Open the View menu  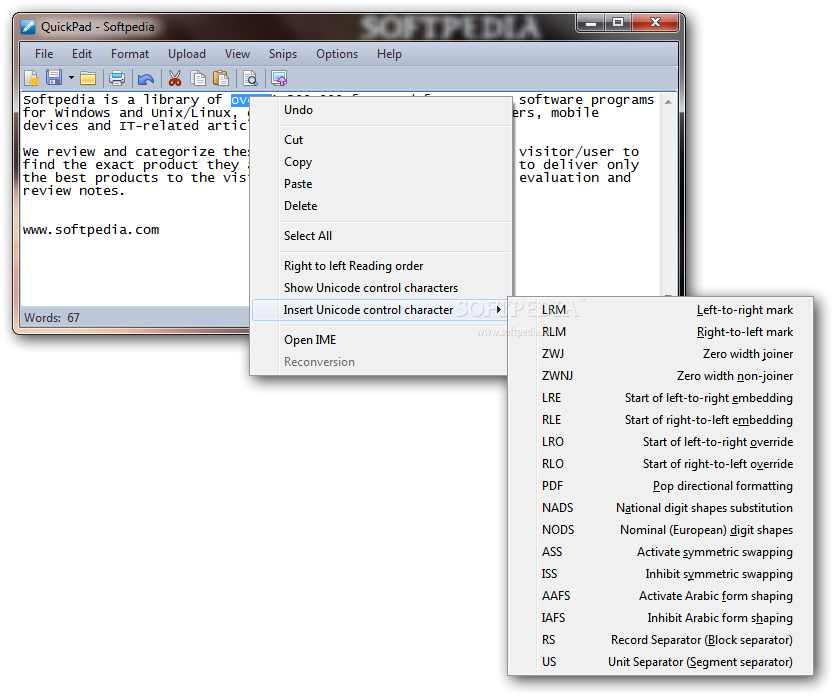(237, 54)
